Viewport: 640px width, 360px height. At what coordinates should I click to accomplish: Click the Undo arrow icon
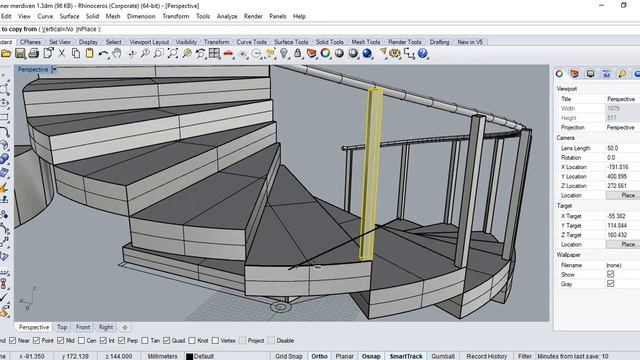click(x=103, y=53)
